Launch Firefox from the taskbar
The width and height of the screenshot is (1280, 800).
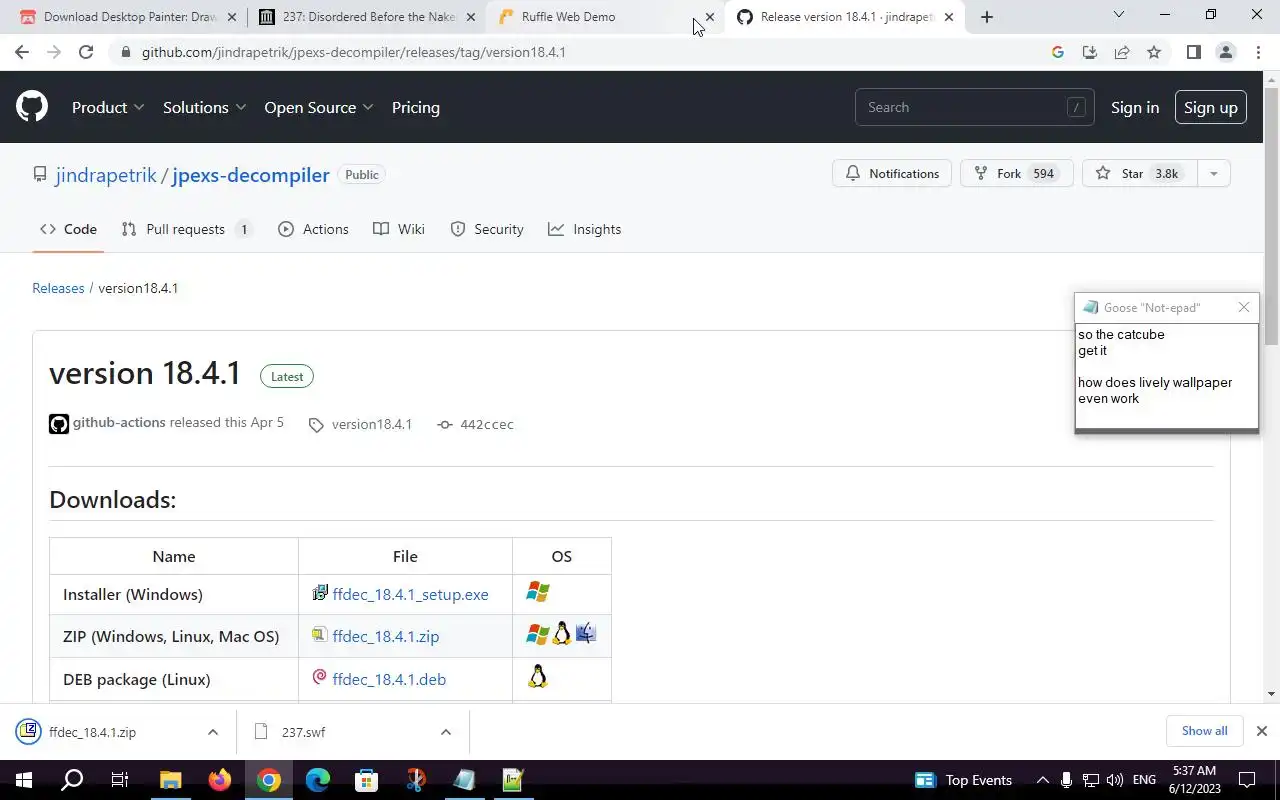pos(219,780)
